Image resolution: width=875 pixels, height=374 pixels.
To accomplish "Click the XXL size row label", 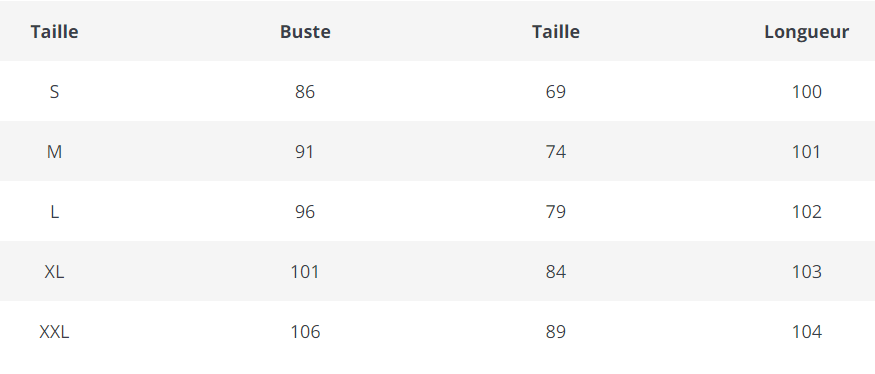I will point(54,332).
